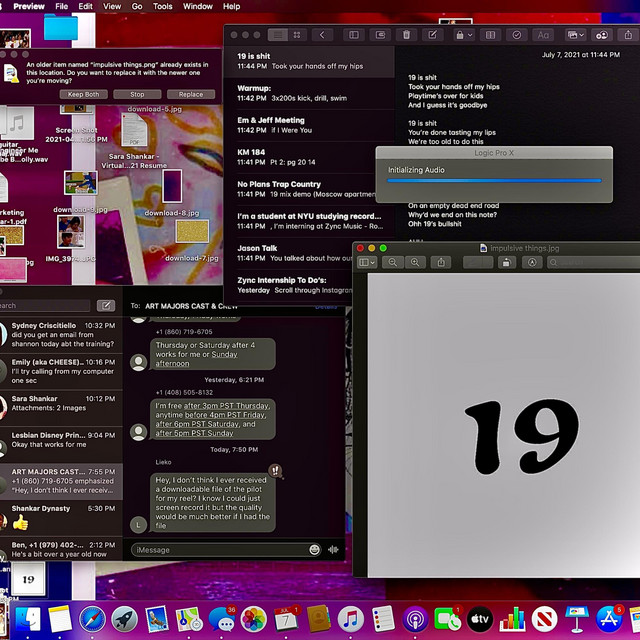Viewport: 640px width, 640px height.
Task: Click the Preview share icon
Action: coord(441,262)
